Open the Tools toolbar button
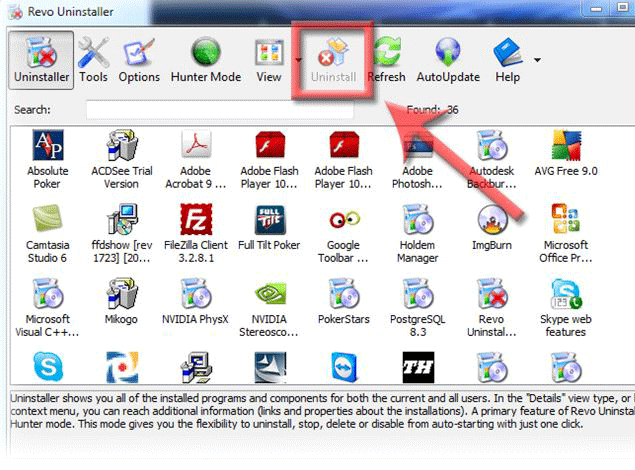Viewport: 635px width, 470px height. pos(93,60)
